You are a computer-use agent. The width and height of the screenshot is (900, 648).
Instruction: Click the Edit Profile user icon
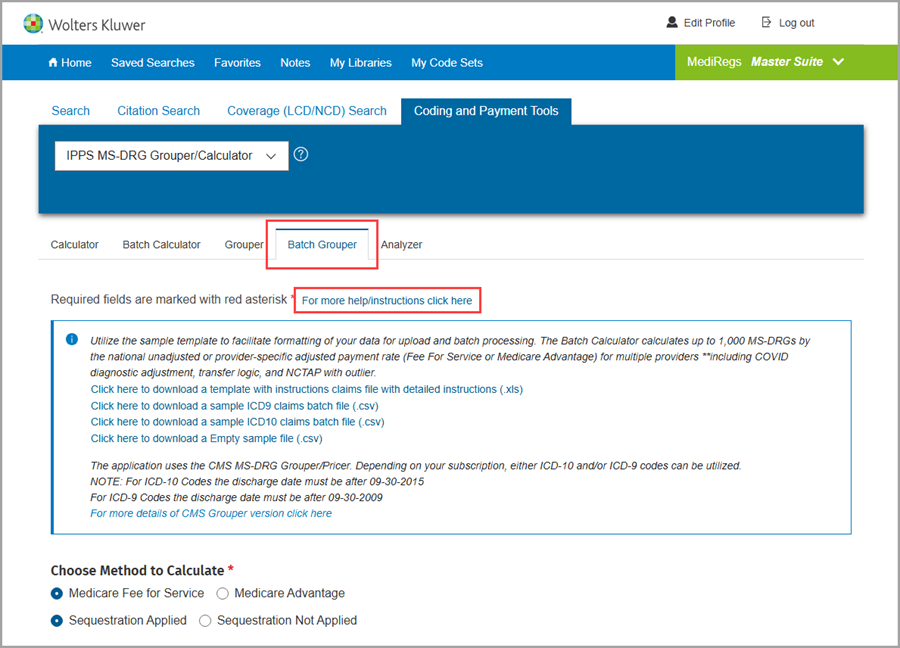point(672,22)
